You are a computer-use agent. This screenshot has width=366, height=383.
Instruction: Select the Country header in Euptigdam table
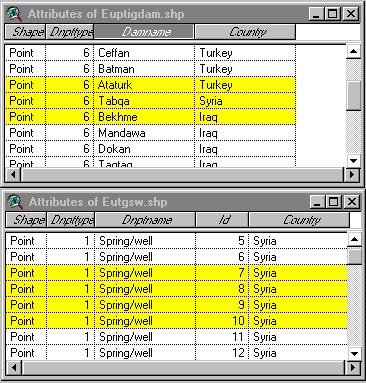tap(245, 32)
